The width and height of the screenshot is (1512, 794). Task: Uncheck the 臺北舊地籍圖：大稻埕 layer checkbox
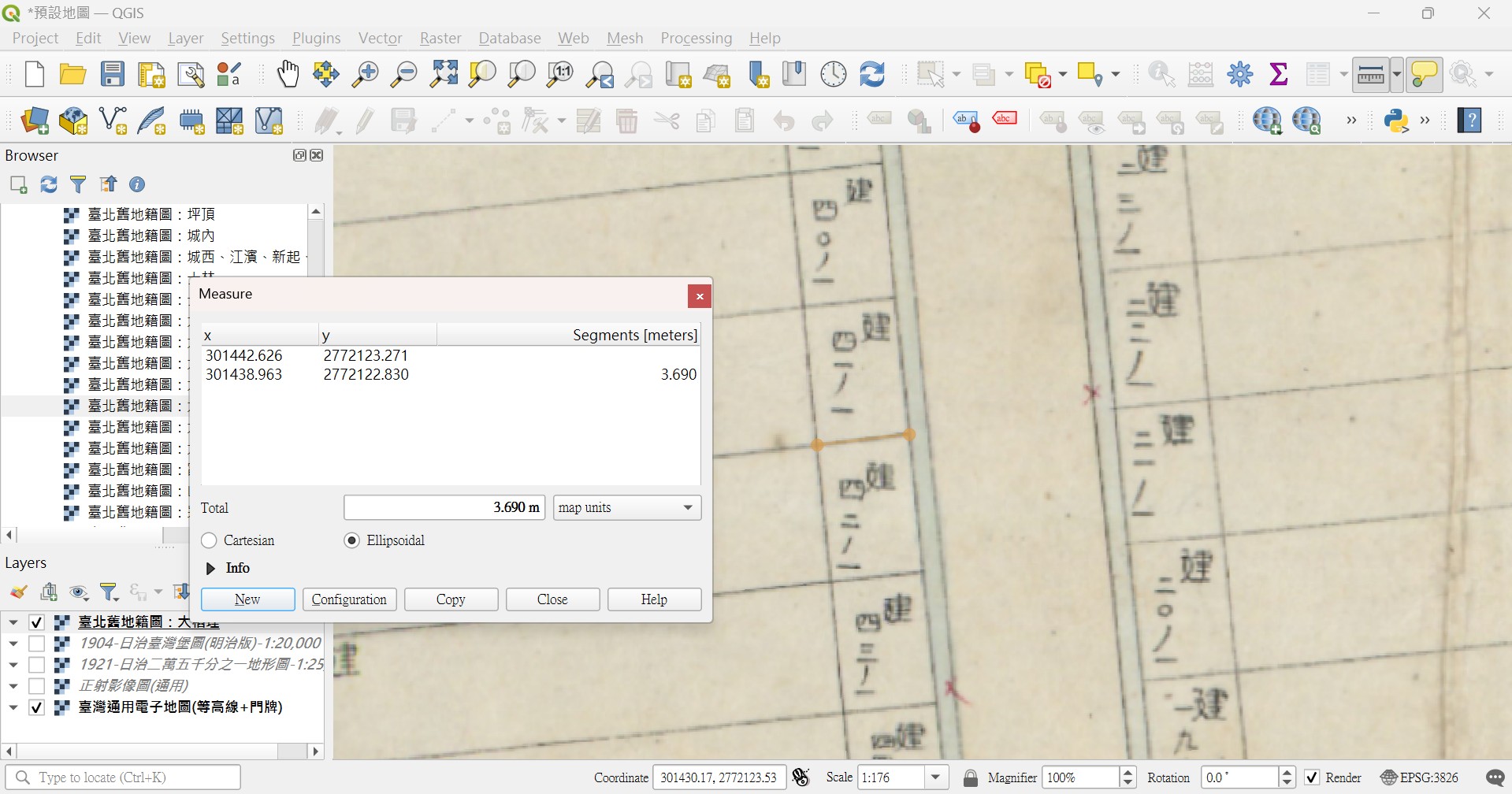[x=36, y=622]
